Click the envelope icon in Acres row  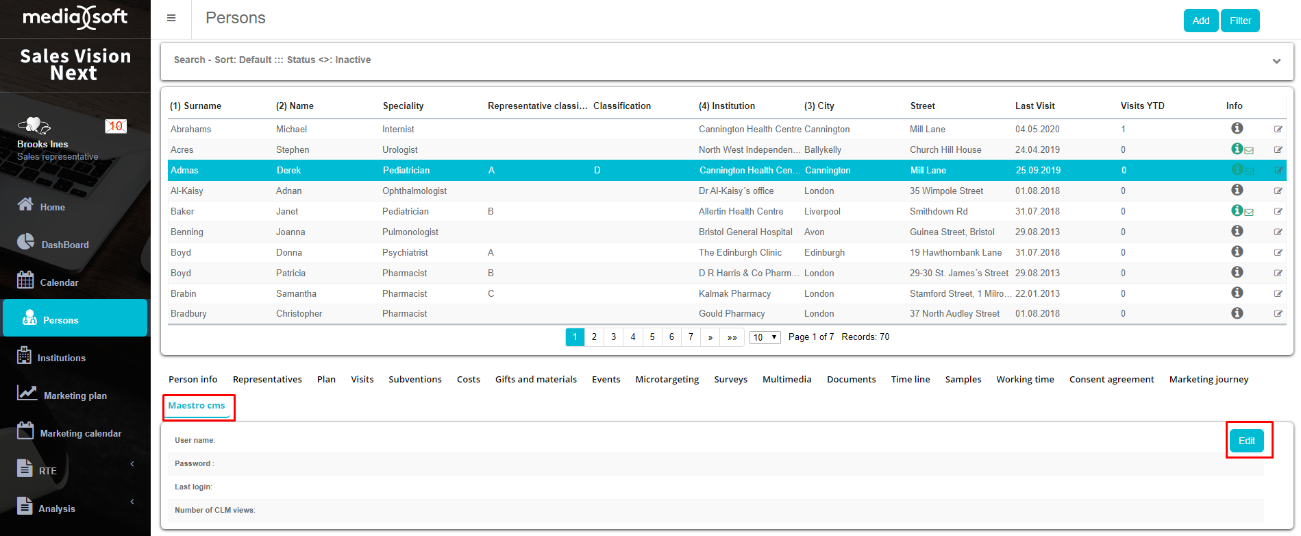click(1249, 150)
